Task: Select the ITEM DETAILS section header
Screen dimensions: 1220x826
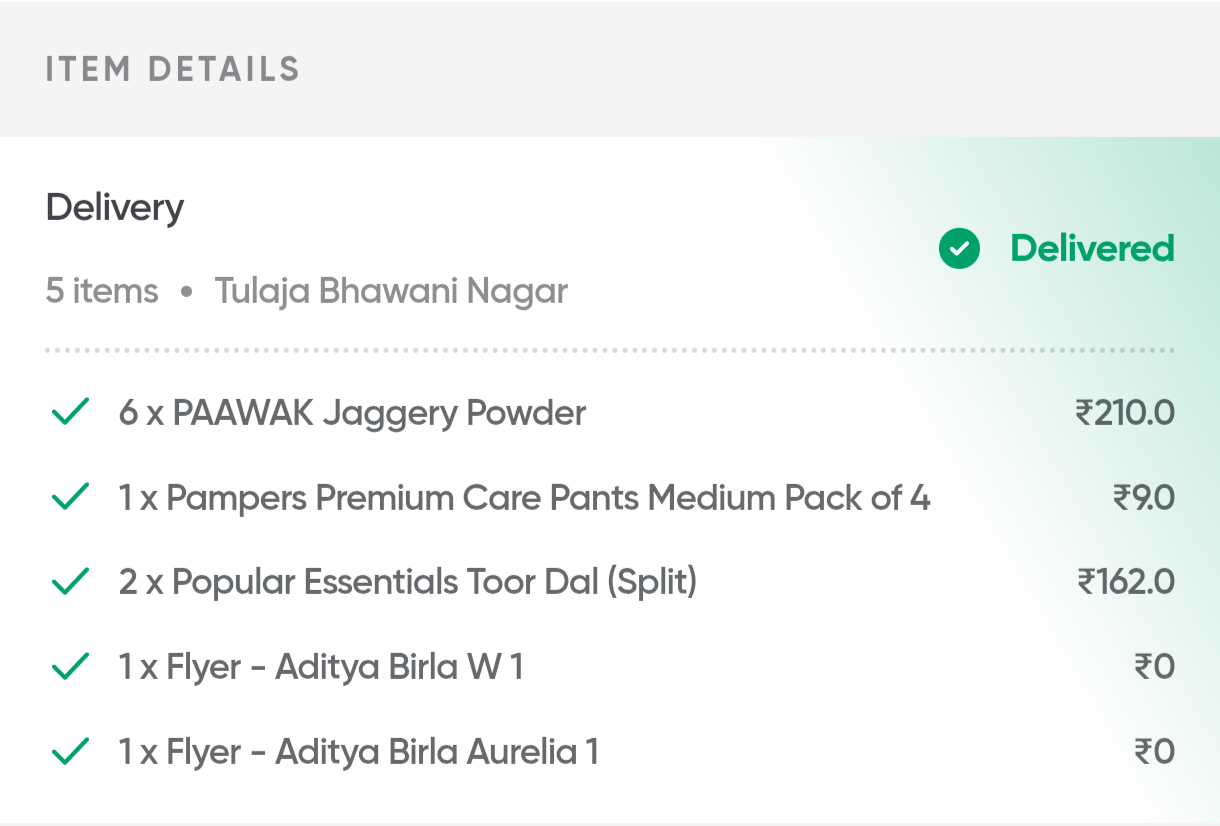Action: 173,69
